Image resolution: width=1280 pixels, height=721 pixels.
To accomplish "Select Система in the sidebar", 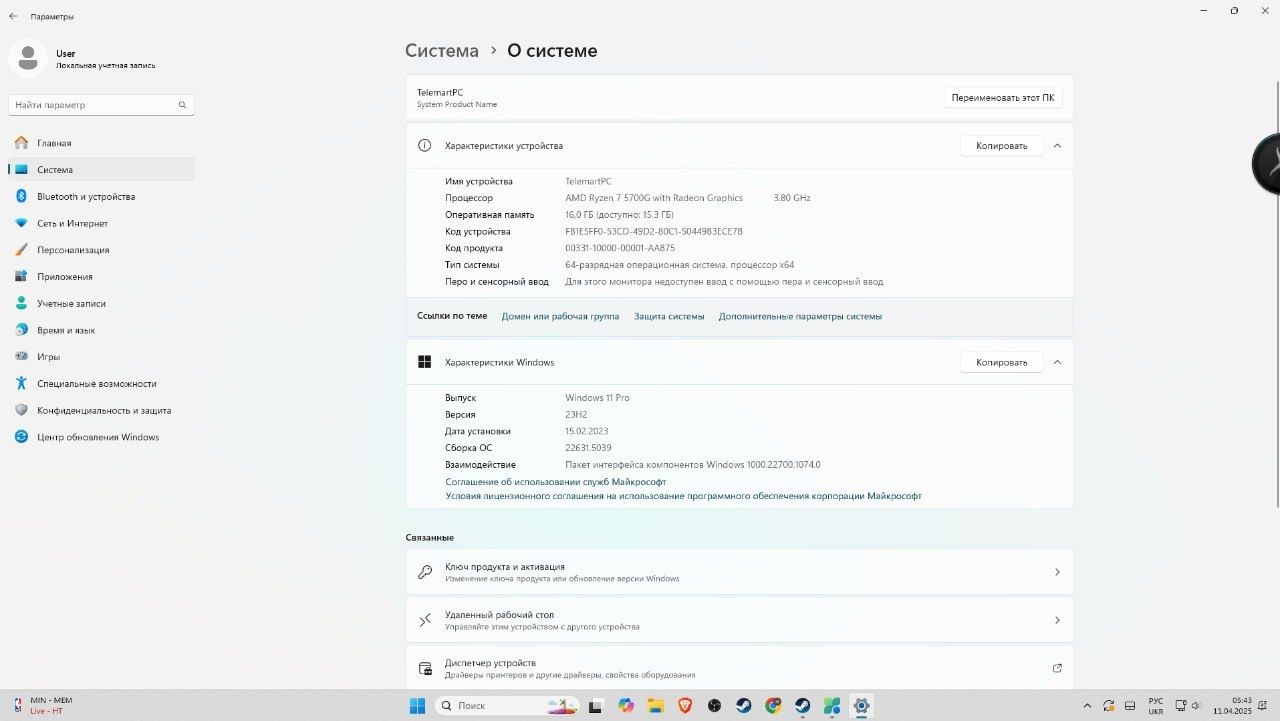I will coord(101,170).
